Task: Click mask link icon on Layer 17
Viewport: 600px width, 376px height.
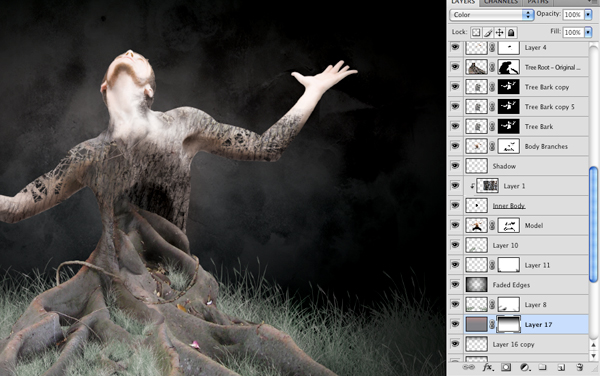Action: point(492,324)
